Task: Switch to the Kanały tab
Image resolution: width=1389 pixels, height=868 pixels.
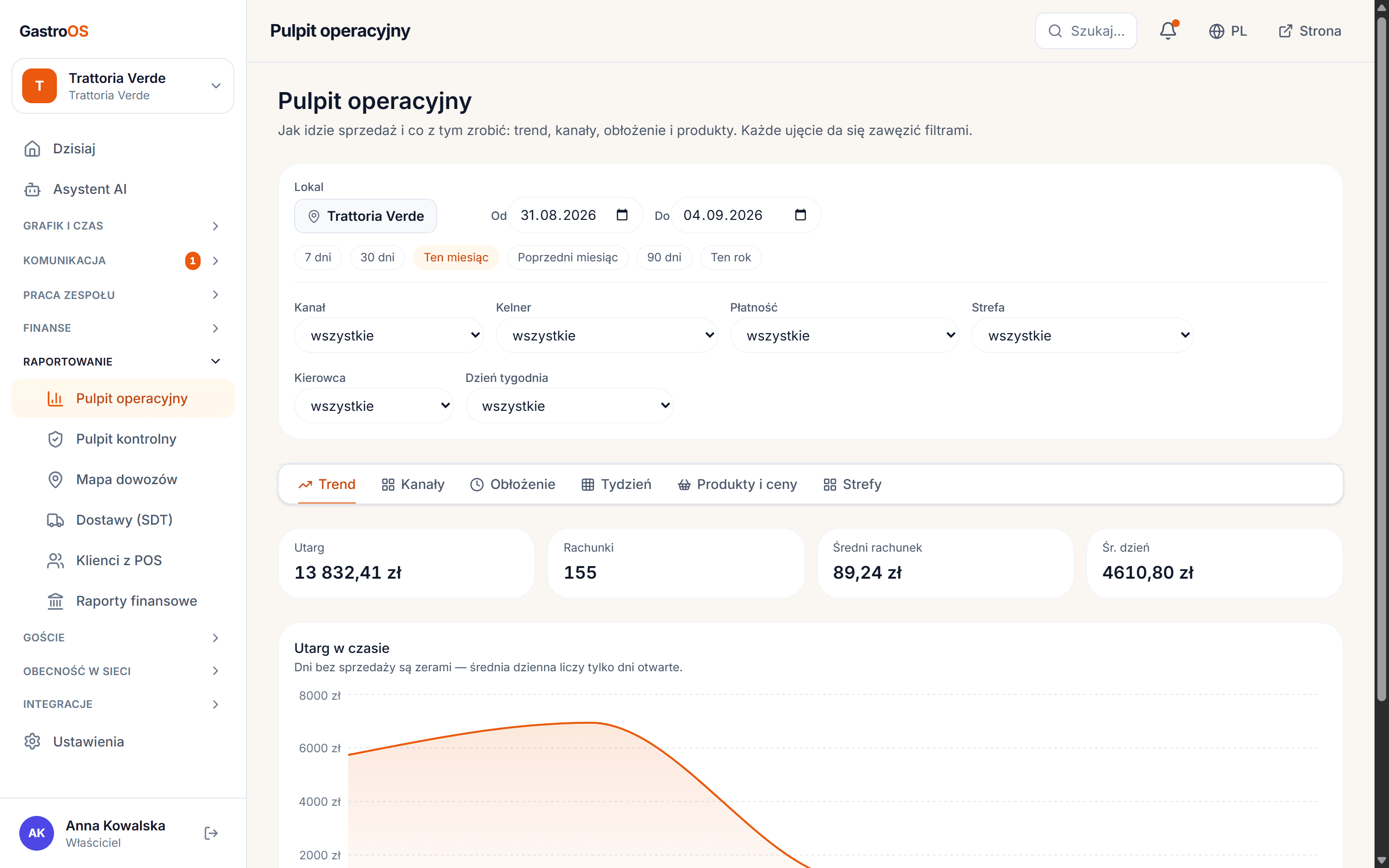Action: (413, 485)
